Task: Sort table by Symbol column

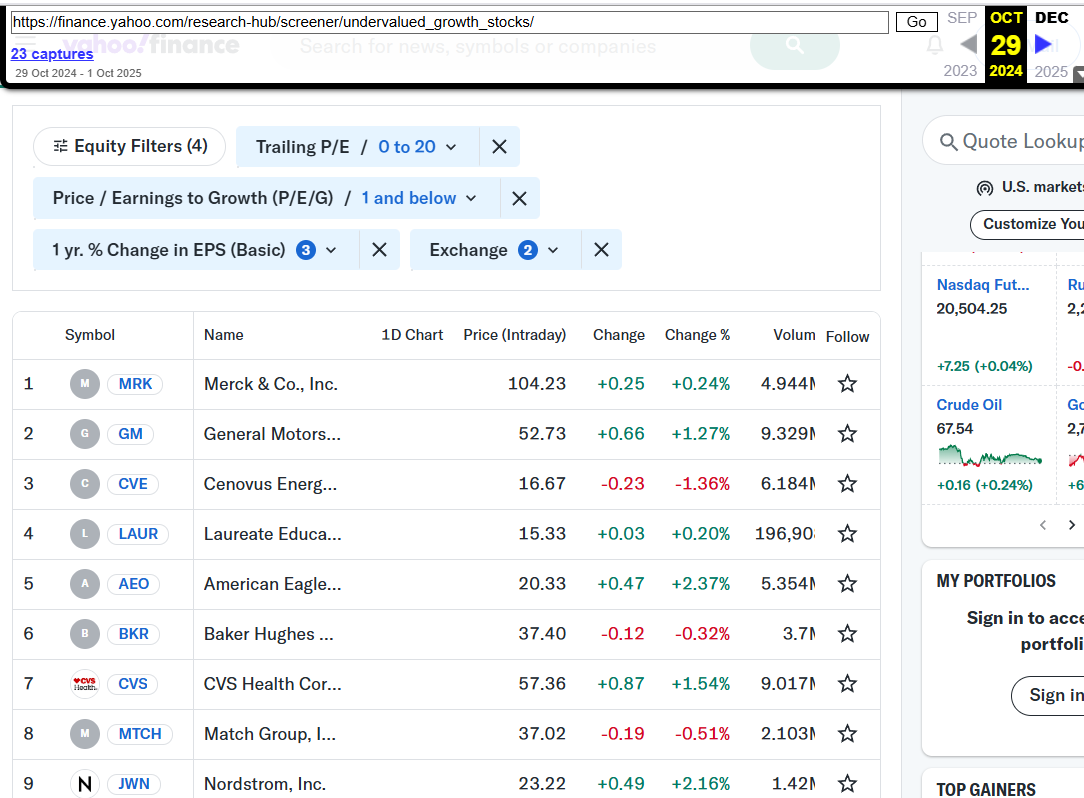Action: pos(90,335)
